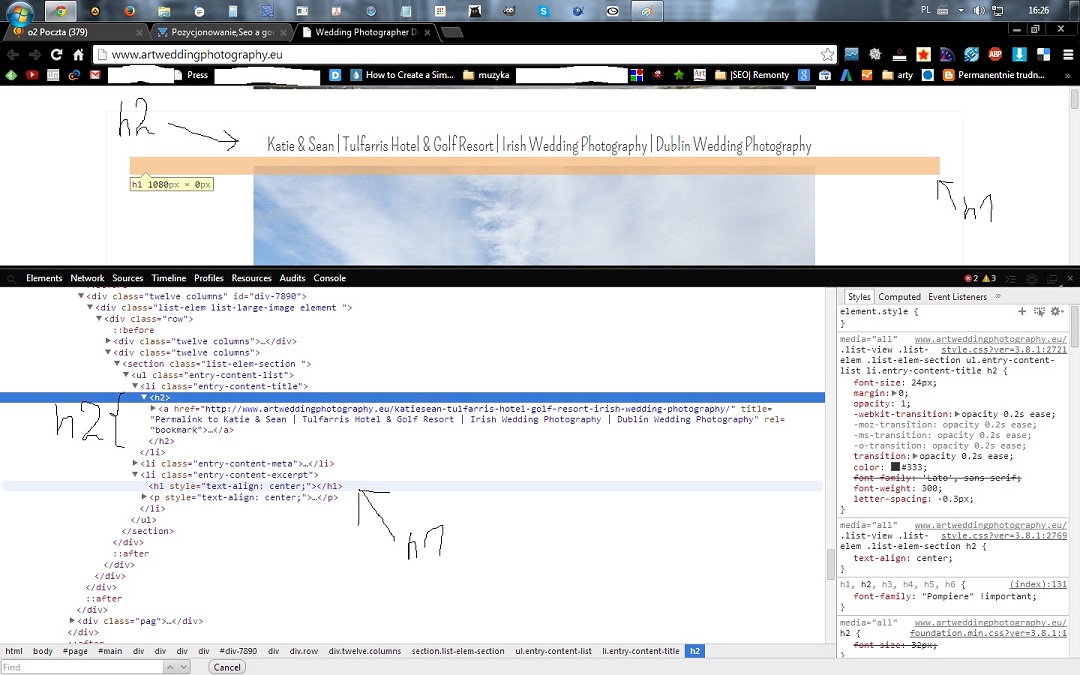Open the muzyka bookmarks folder

[486, 75]
